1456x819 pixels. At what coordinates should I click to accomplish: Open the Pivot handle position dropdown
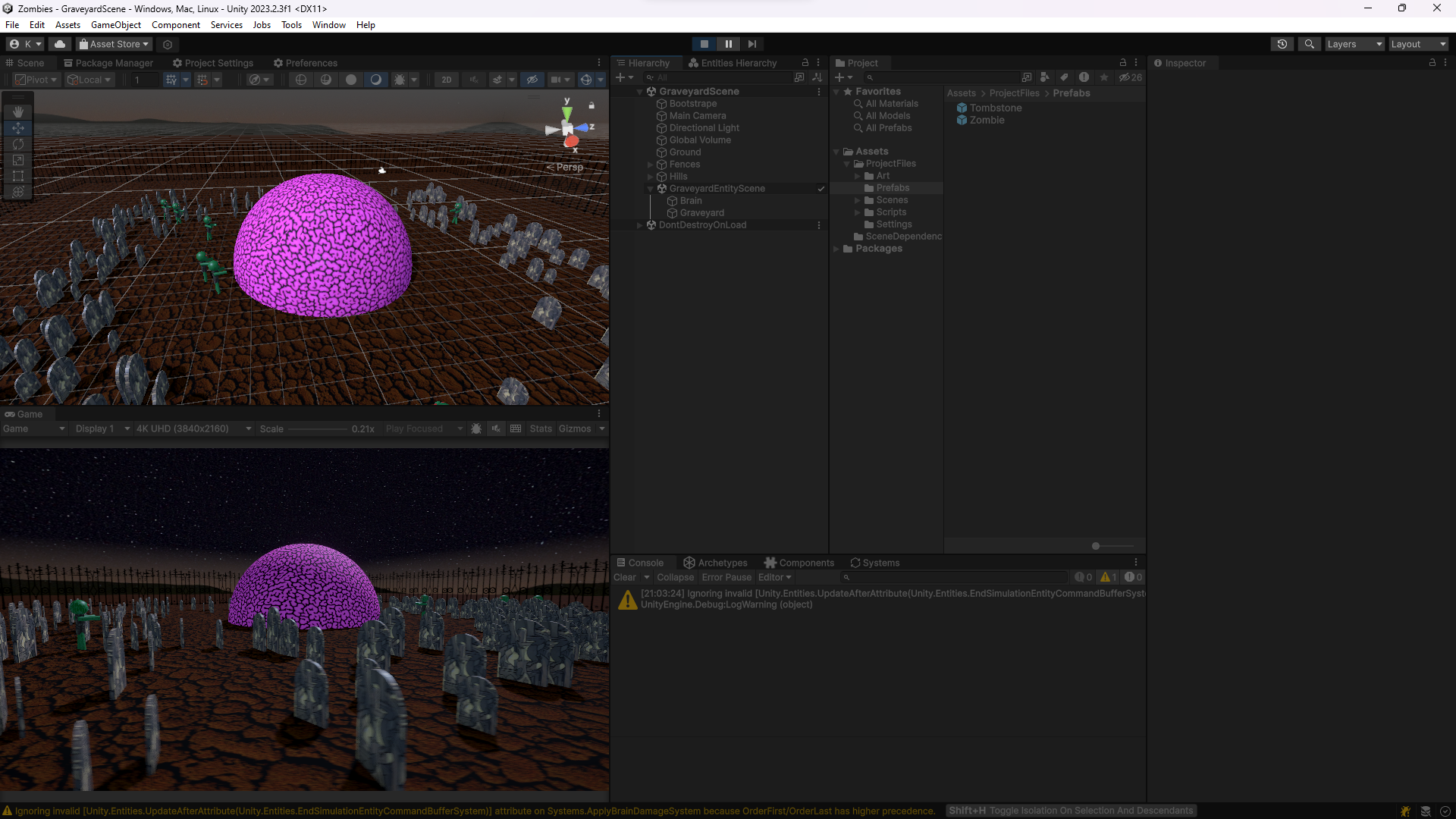pos(36,80)
